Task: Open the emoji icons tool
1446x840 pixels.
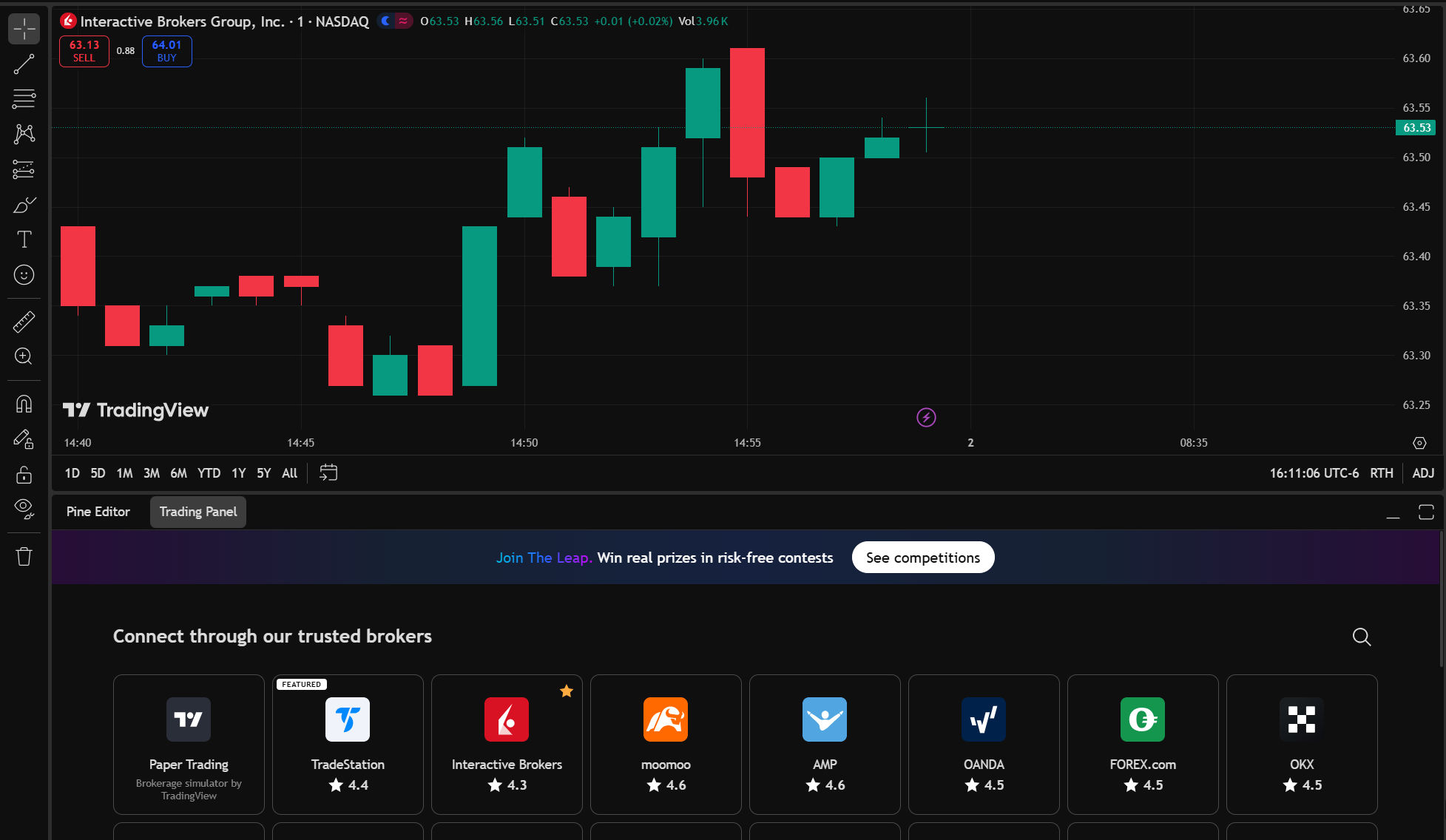Action: 24,275
